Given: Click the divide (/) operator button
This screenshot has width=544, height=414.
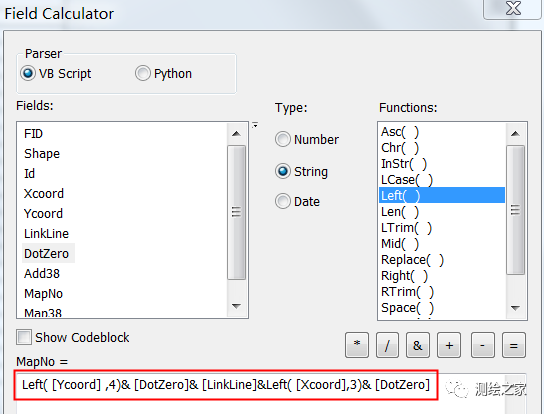Looking at the screenshot, I should point(387,345).
